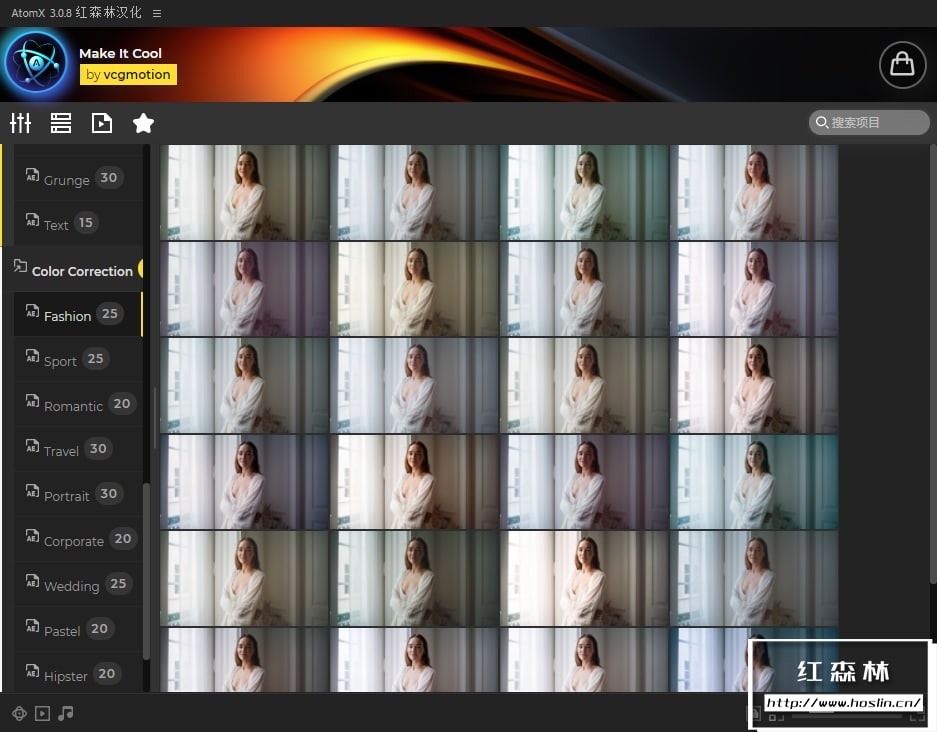Select fifth-row second-column preset thumbnail

(x=414, y=578)
